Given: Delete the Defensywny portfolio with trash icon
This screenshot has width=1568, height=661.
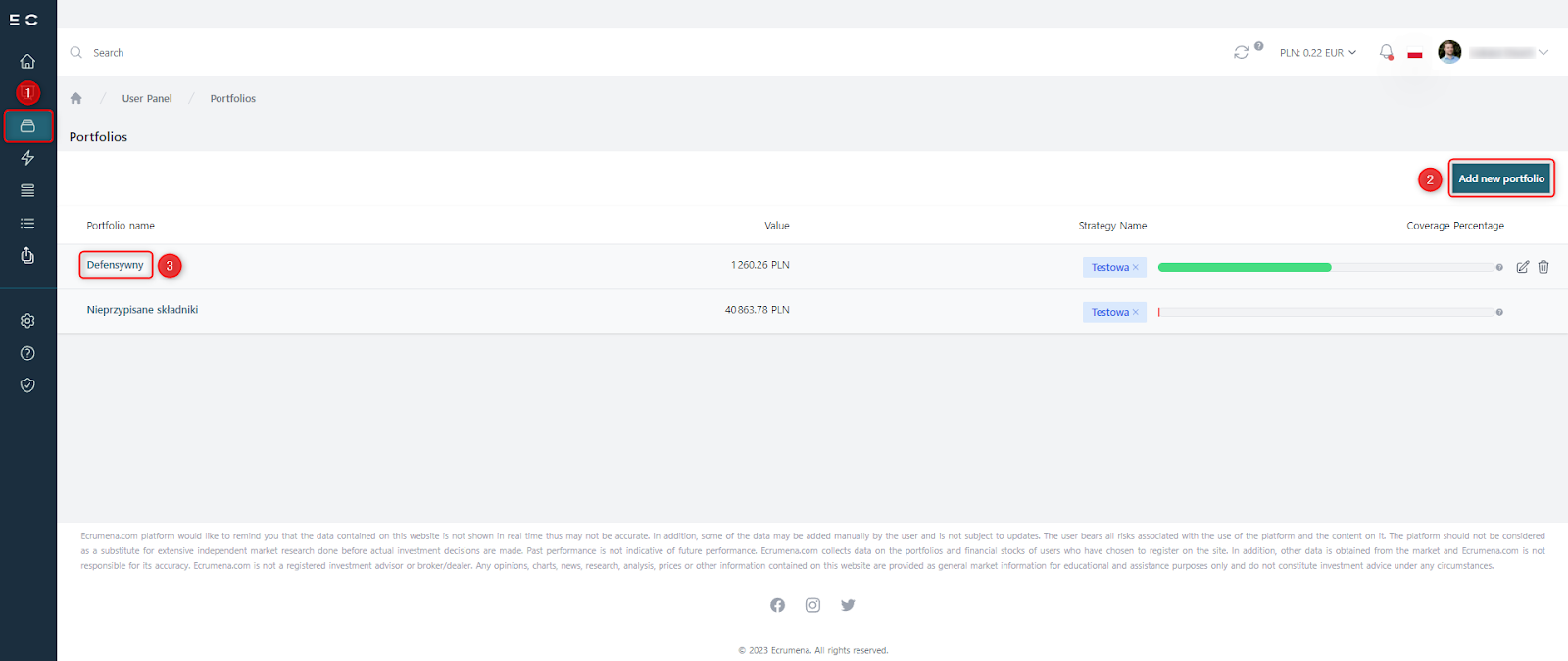Looking at the screenshot, I should (x=1543, y=267).
